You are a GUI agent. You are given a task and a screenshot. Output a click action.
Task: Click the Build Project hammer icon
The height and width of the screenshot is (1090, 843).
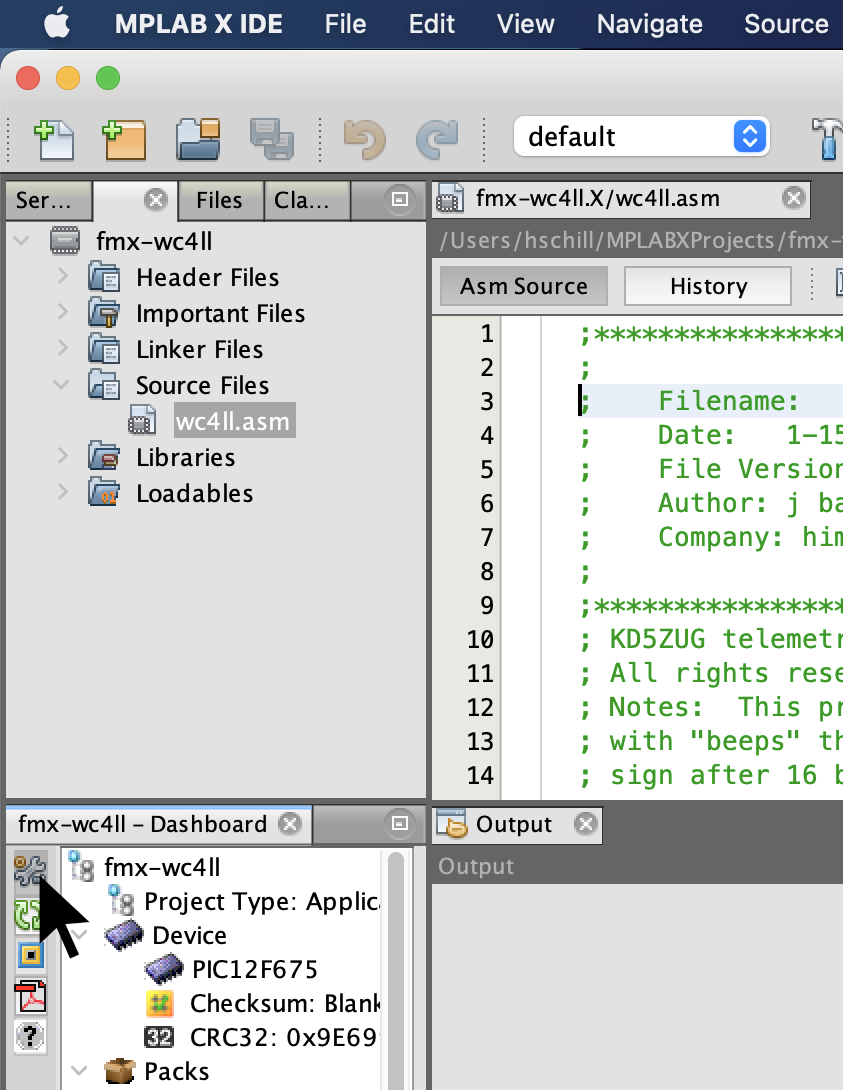(x=826, y=138)
